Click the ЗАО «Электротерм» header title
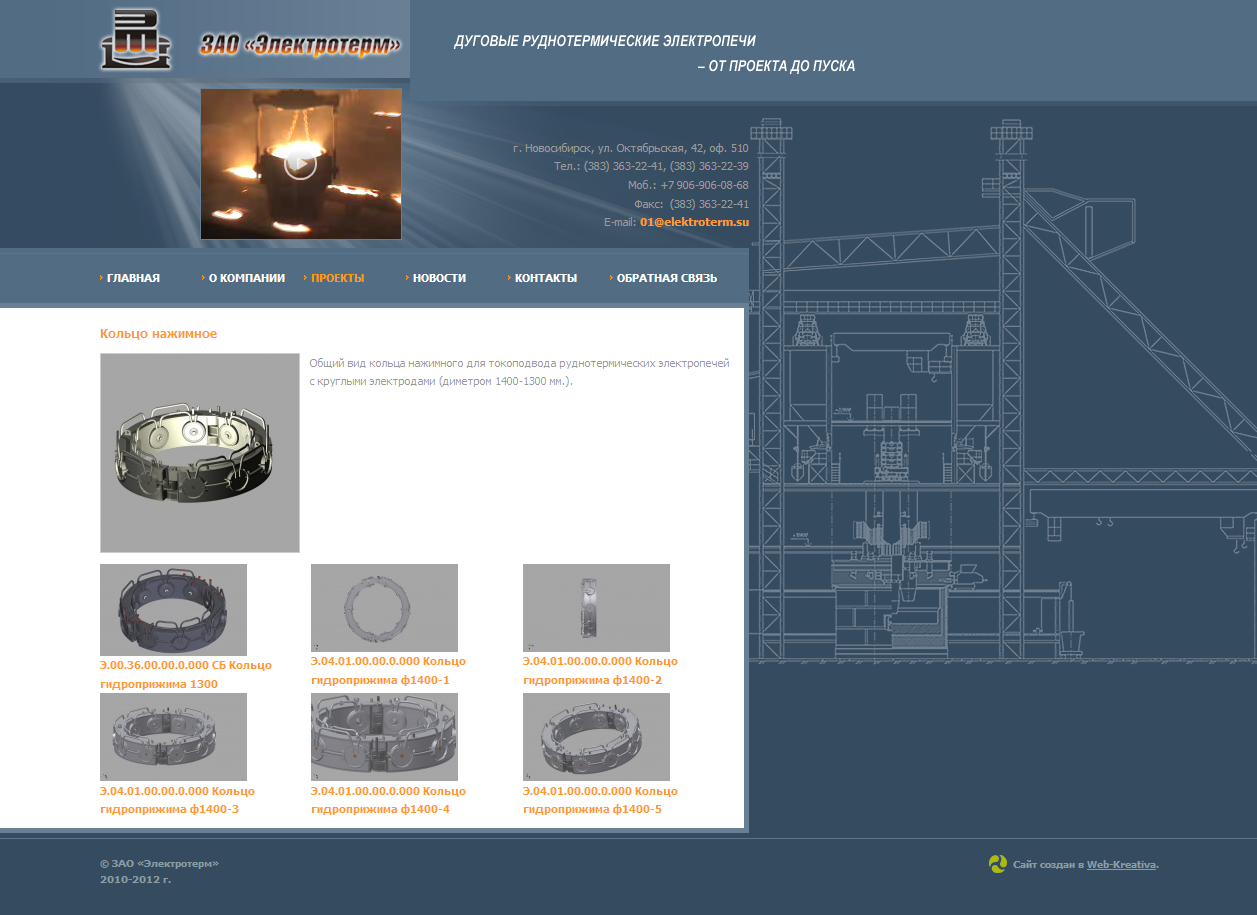 coord(300,45)
